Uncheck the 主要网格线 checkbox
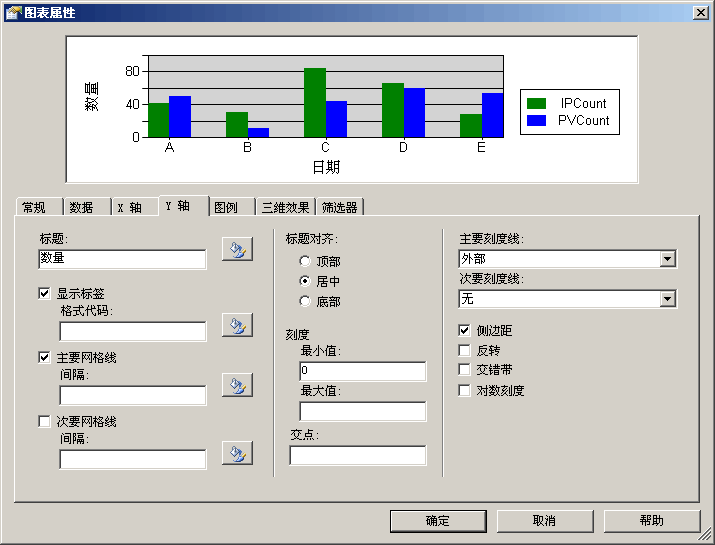The image size is (715, 545). click(x=44, y=358)
